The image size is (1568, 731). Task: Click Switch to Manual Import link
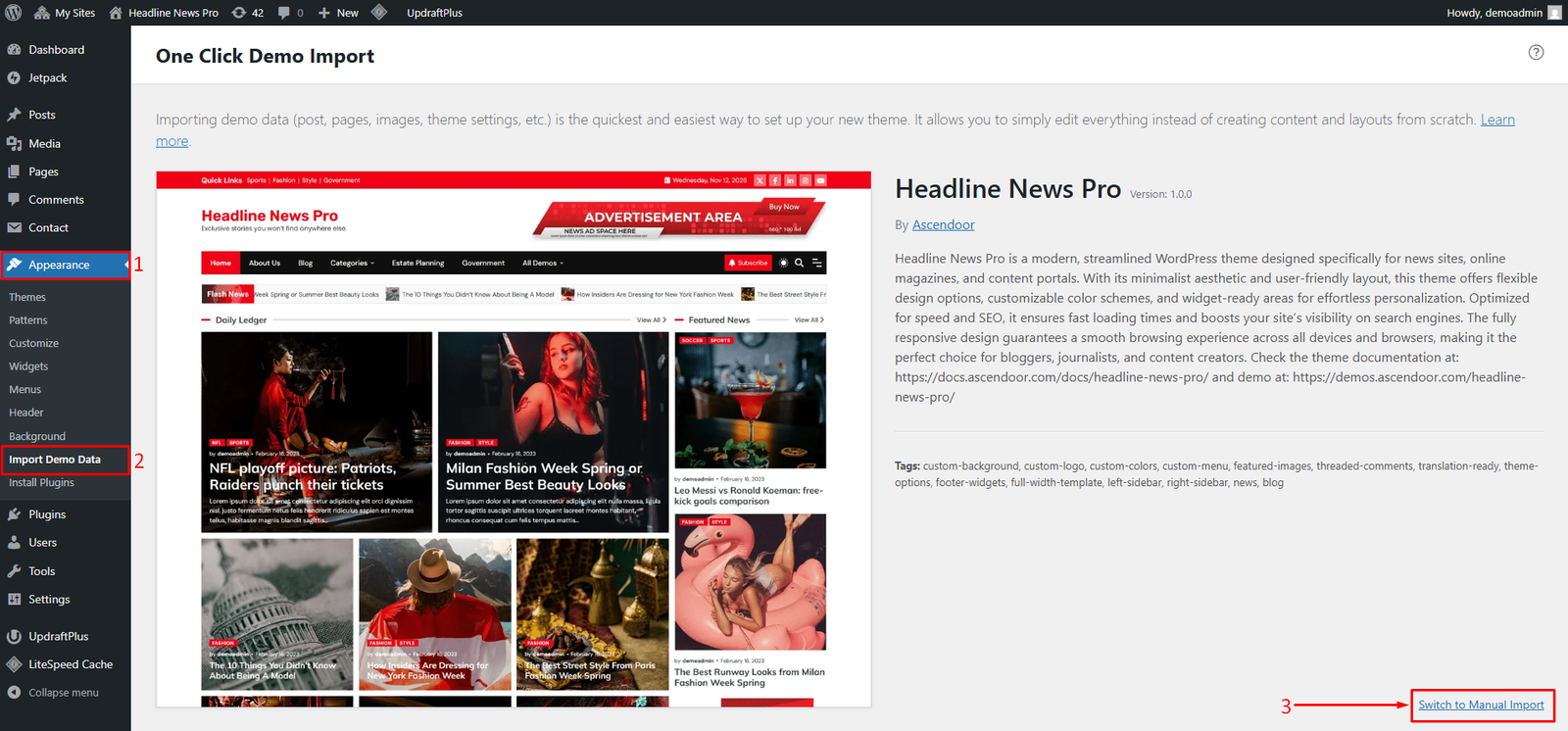point(1481,706)
